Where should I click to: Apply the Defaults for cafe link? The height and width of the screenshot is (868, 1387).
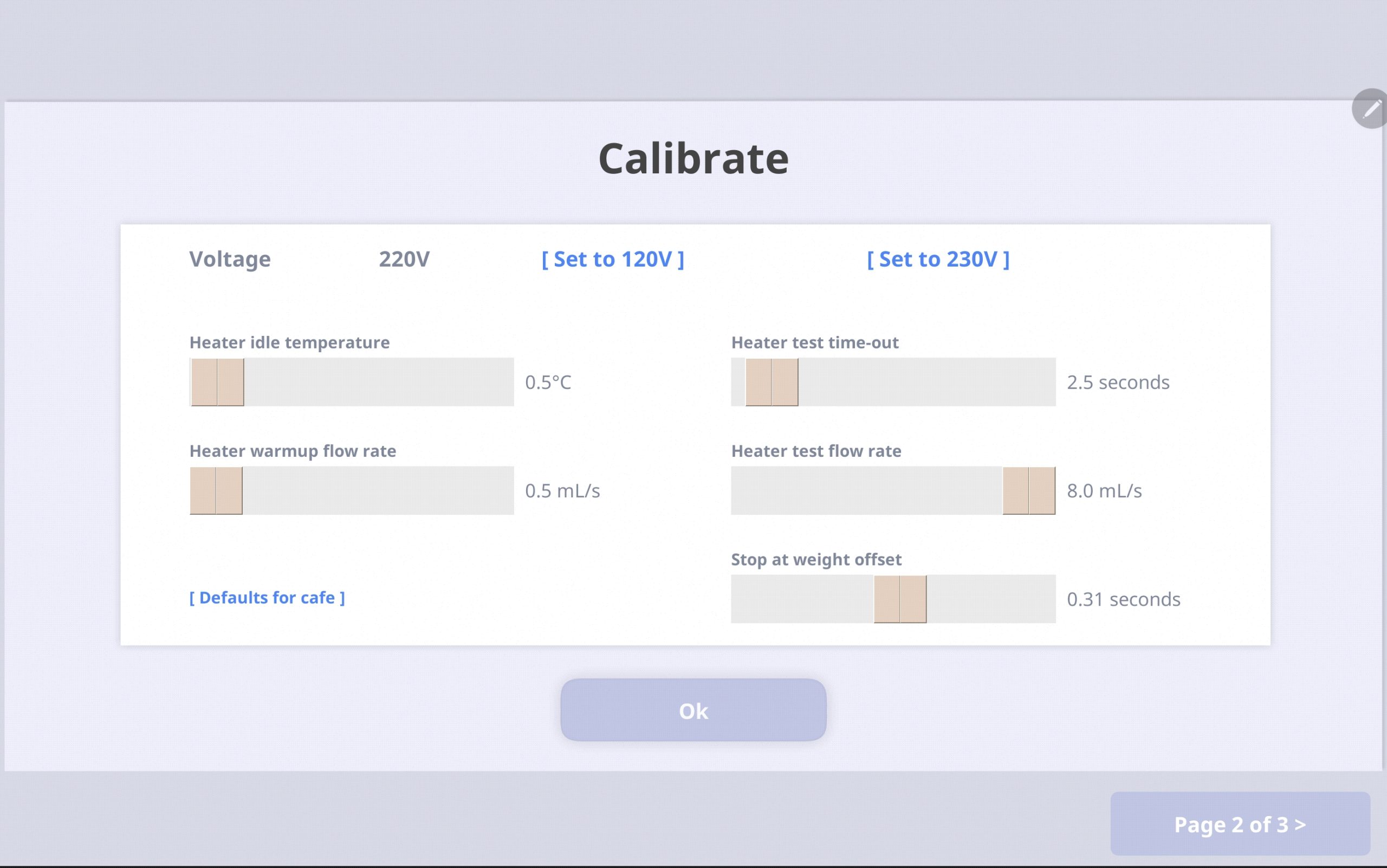click(x=267, y=598)
